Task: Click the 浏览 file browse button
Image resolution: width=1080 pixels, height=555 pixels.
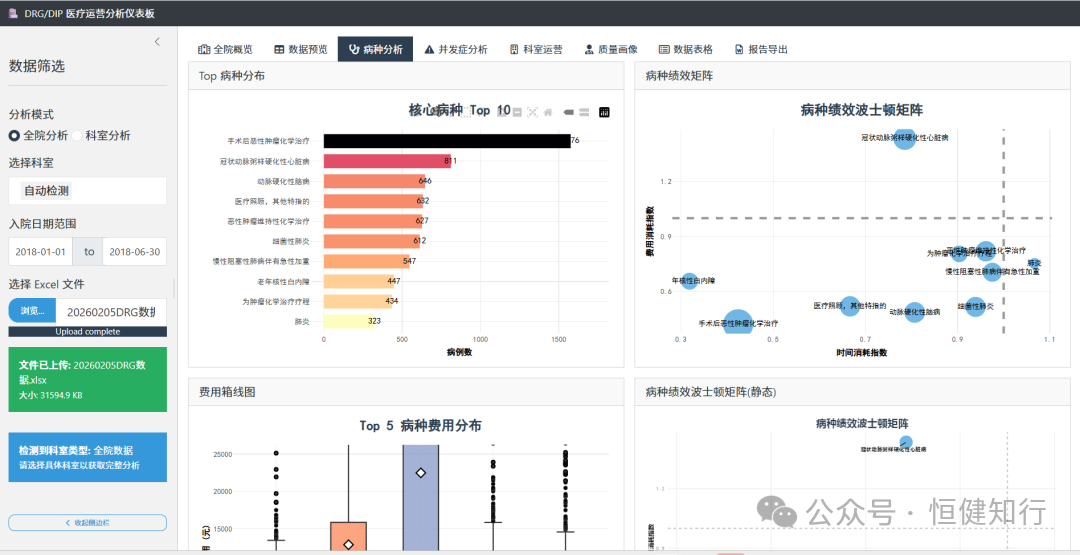Action: (32, 311)
